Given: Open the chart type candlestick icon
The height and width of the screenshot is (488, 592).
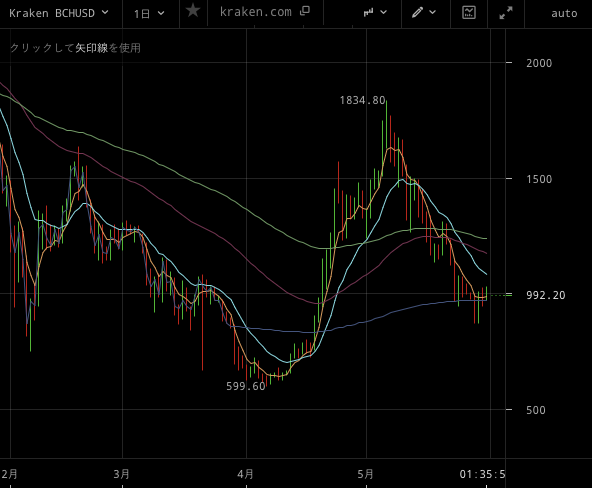Looking at the screenshot, I should [x=368, y=12].
